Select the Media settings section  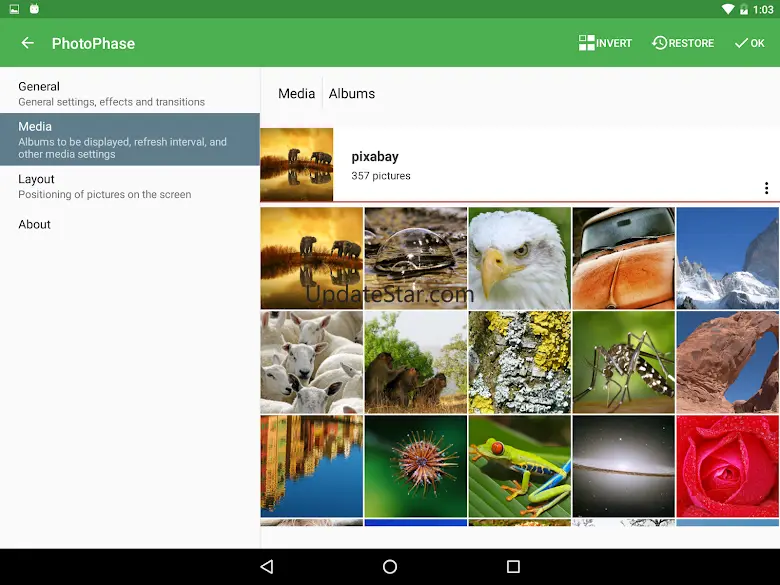tap(130, 139)
